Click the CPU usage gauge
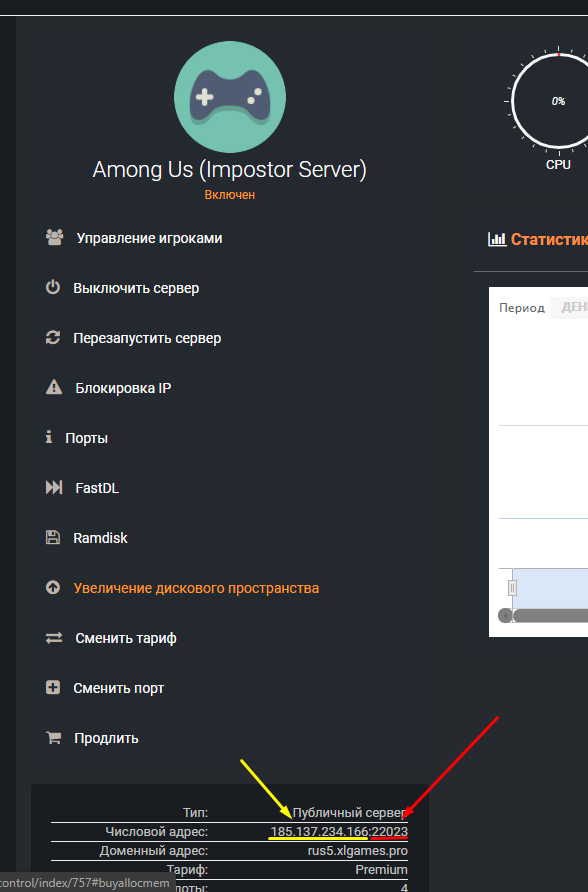588x892 pixels. point(557,101)
